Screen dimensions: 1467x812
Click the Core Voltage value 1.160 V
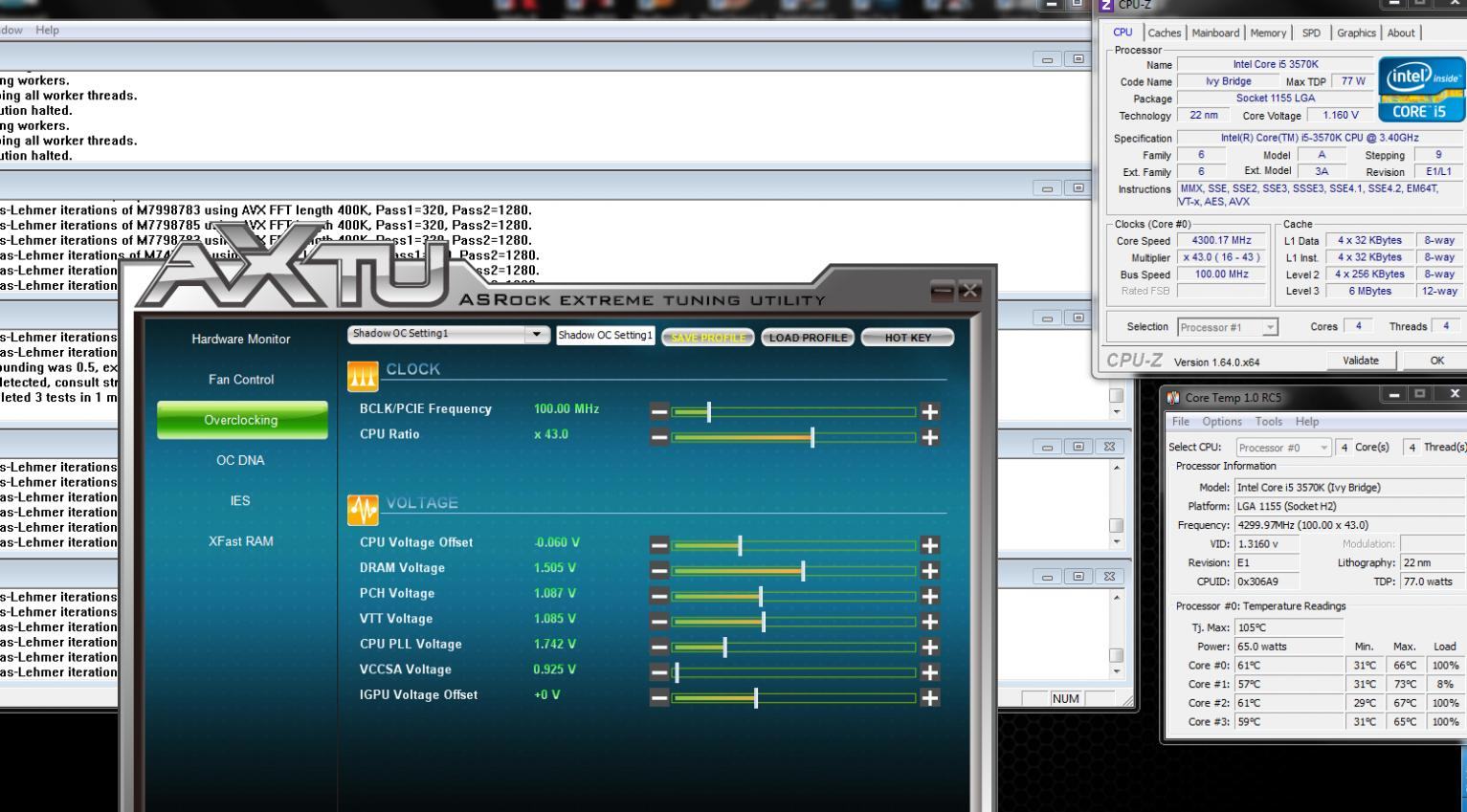(x=1341, y=116)
